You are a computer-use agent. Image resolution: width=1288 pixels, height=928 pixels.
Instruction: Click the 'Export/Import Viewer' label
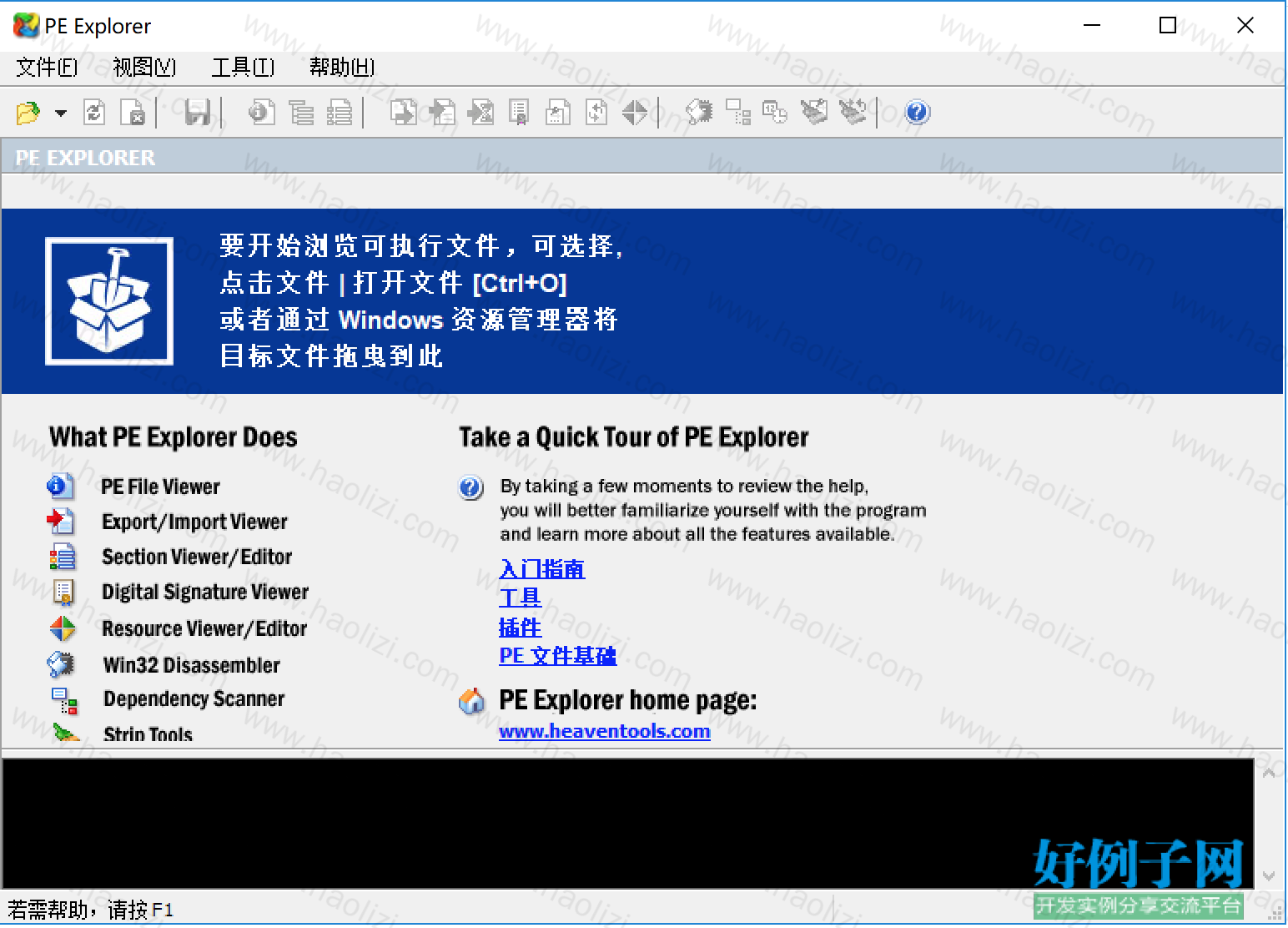(195, 522)
